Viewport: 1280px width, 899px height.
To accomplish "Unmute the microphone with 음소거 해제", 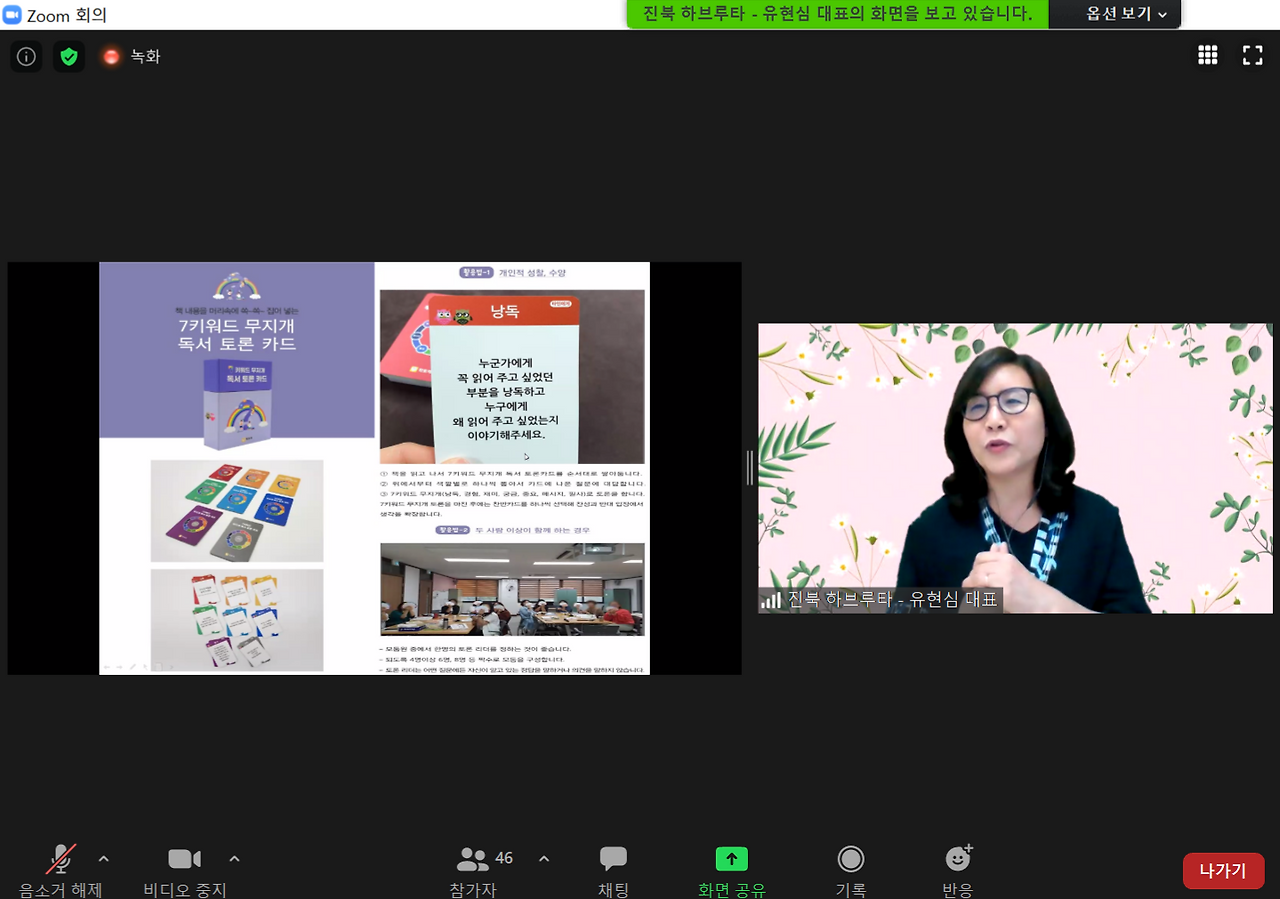I will tap(61, 870).
